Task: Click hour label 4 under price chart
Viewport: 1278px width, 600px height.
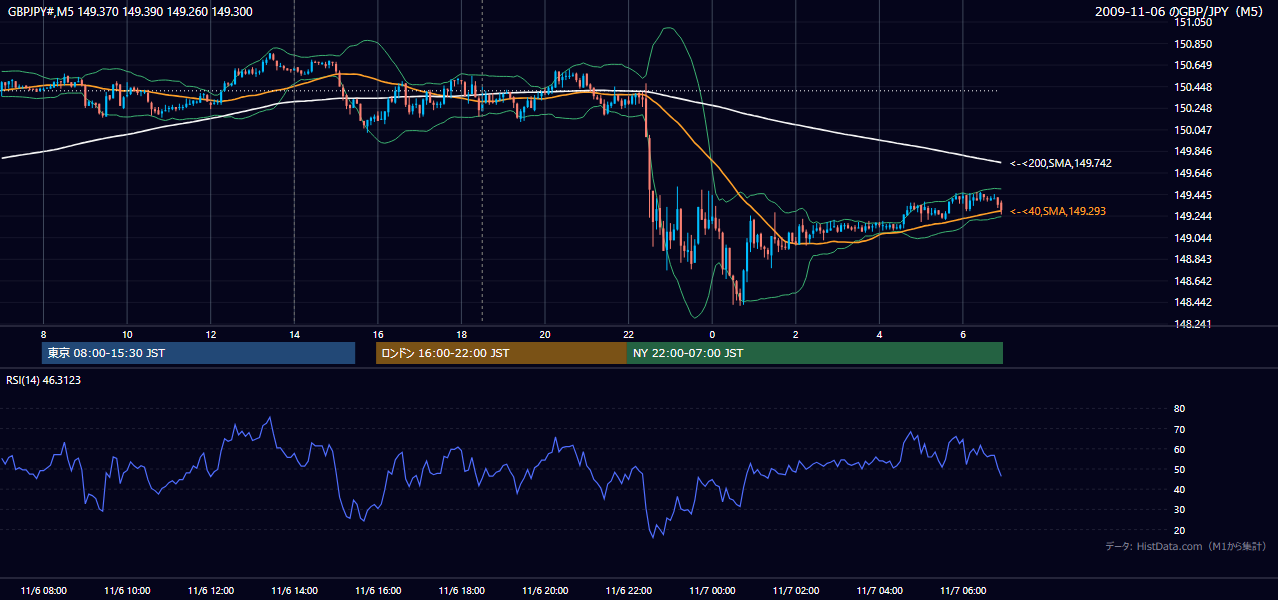Action: click(879, 333)
